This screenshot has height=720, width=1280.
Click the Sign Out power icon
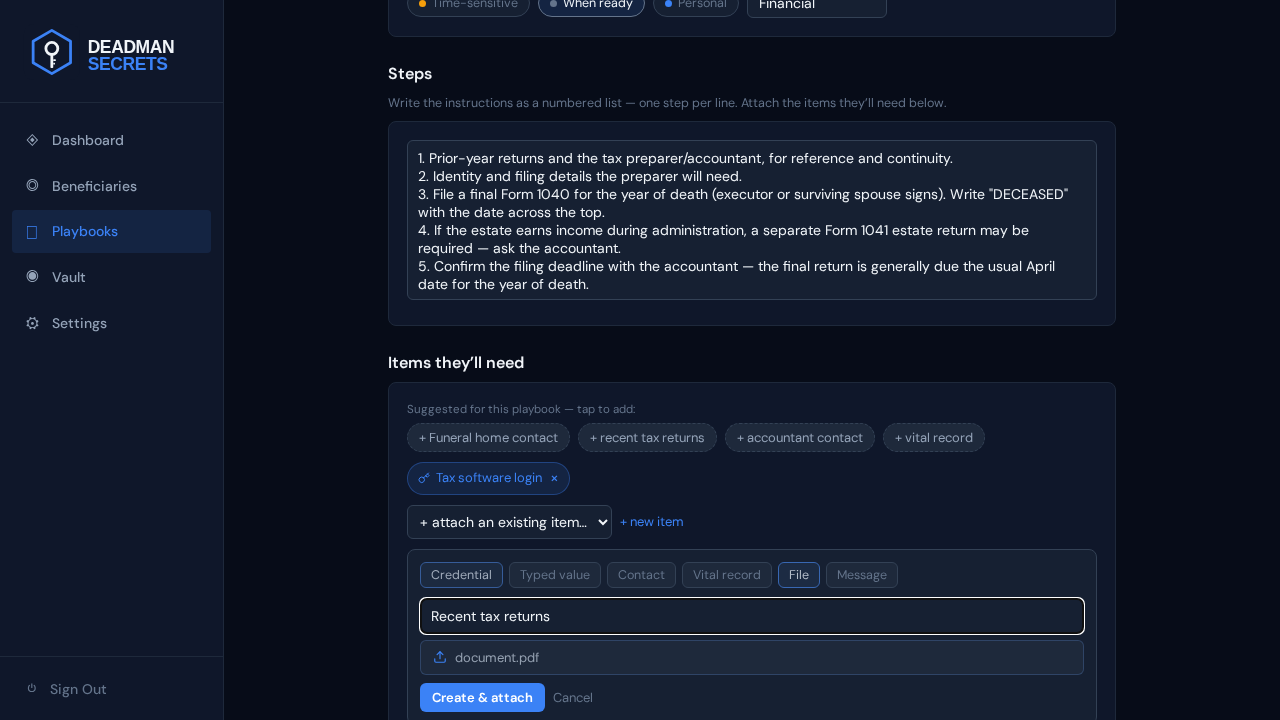click(32, 688)
